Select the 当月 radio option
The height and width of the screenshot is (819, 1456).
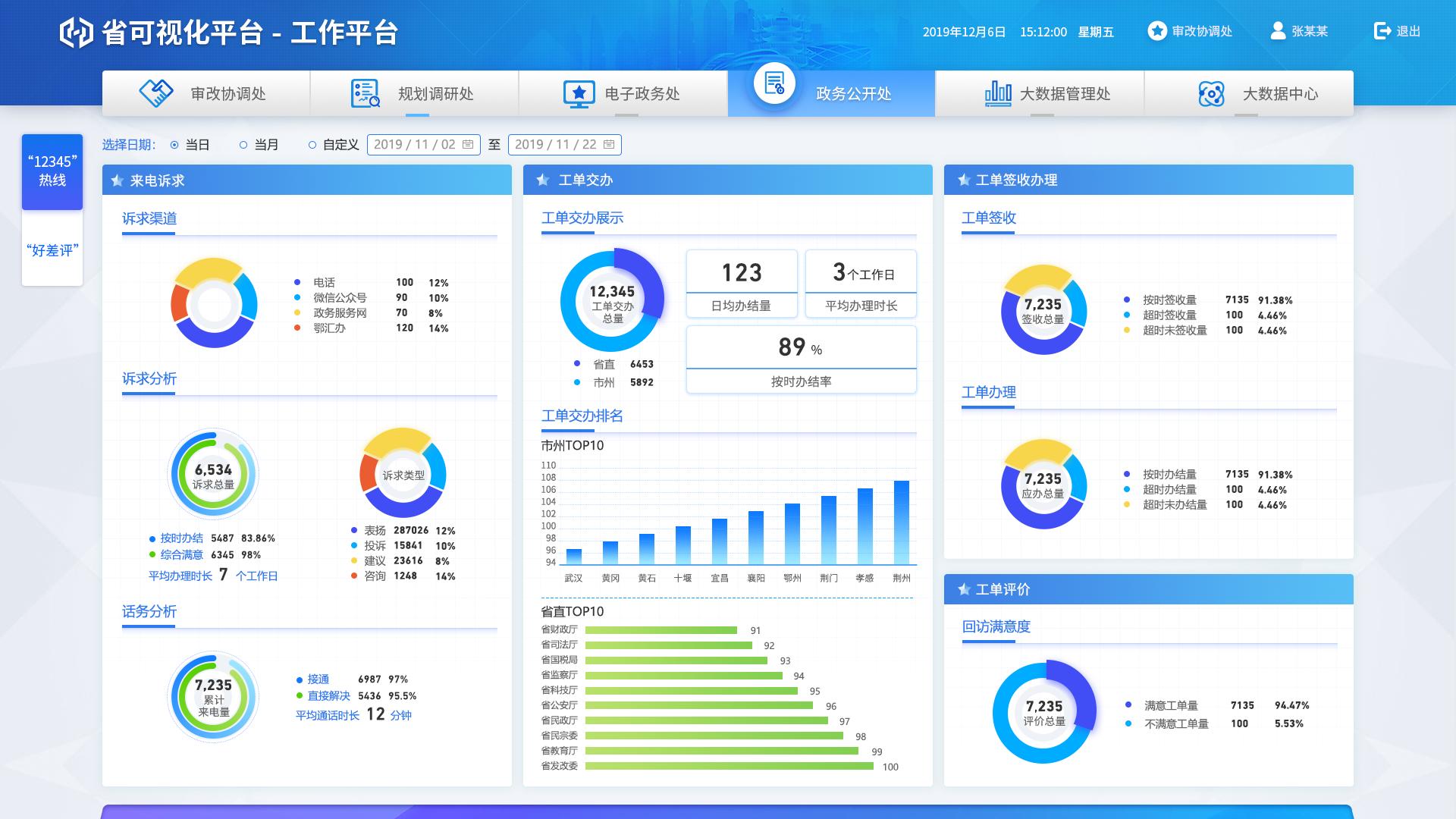[x=243, y=145]
